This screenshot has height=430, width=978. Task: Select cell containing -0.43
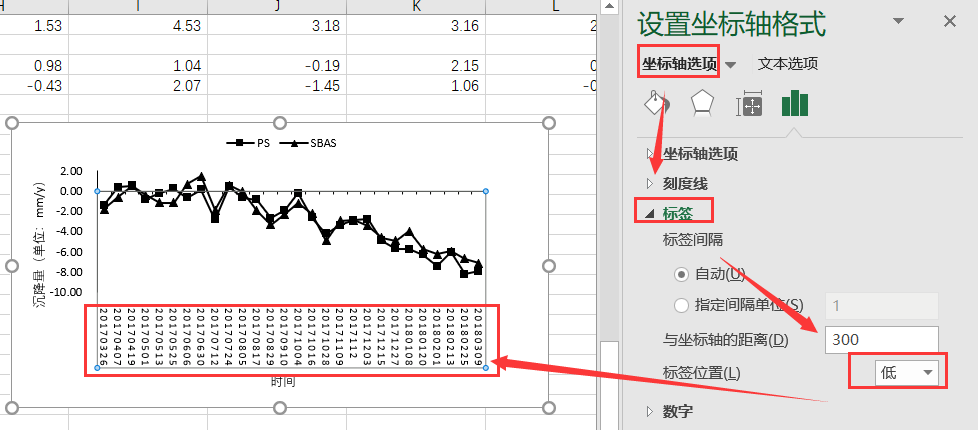(x=34, y=86)
